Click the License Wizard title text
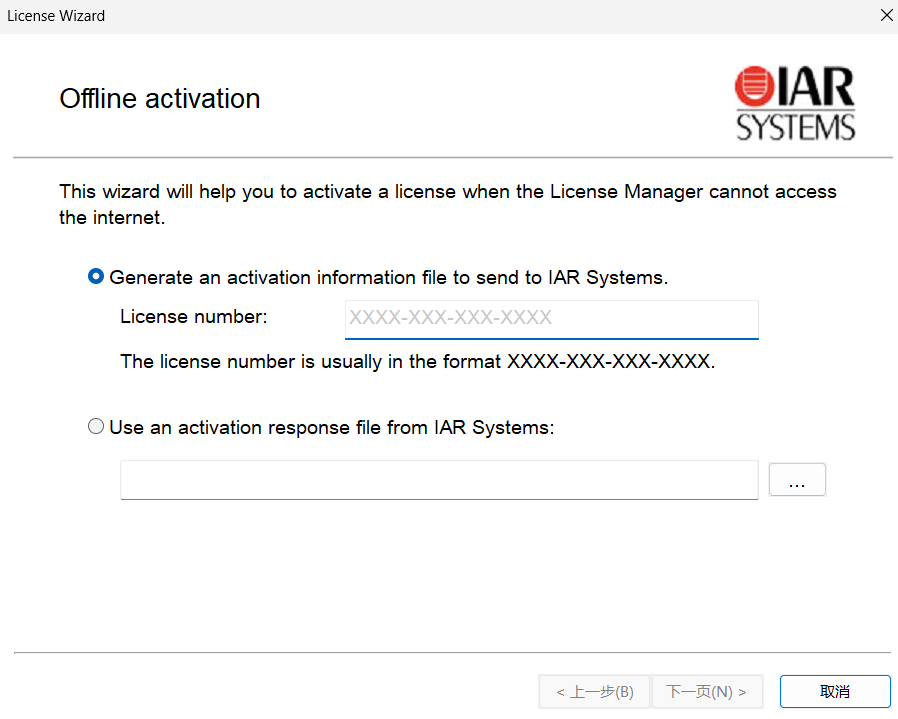The image size is (898, 719). coord(56,16)
